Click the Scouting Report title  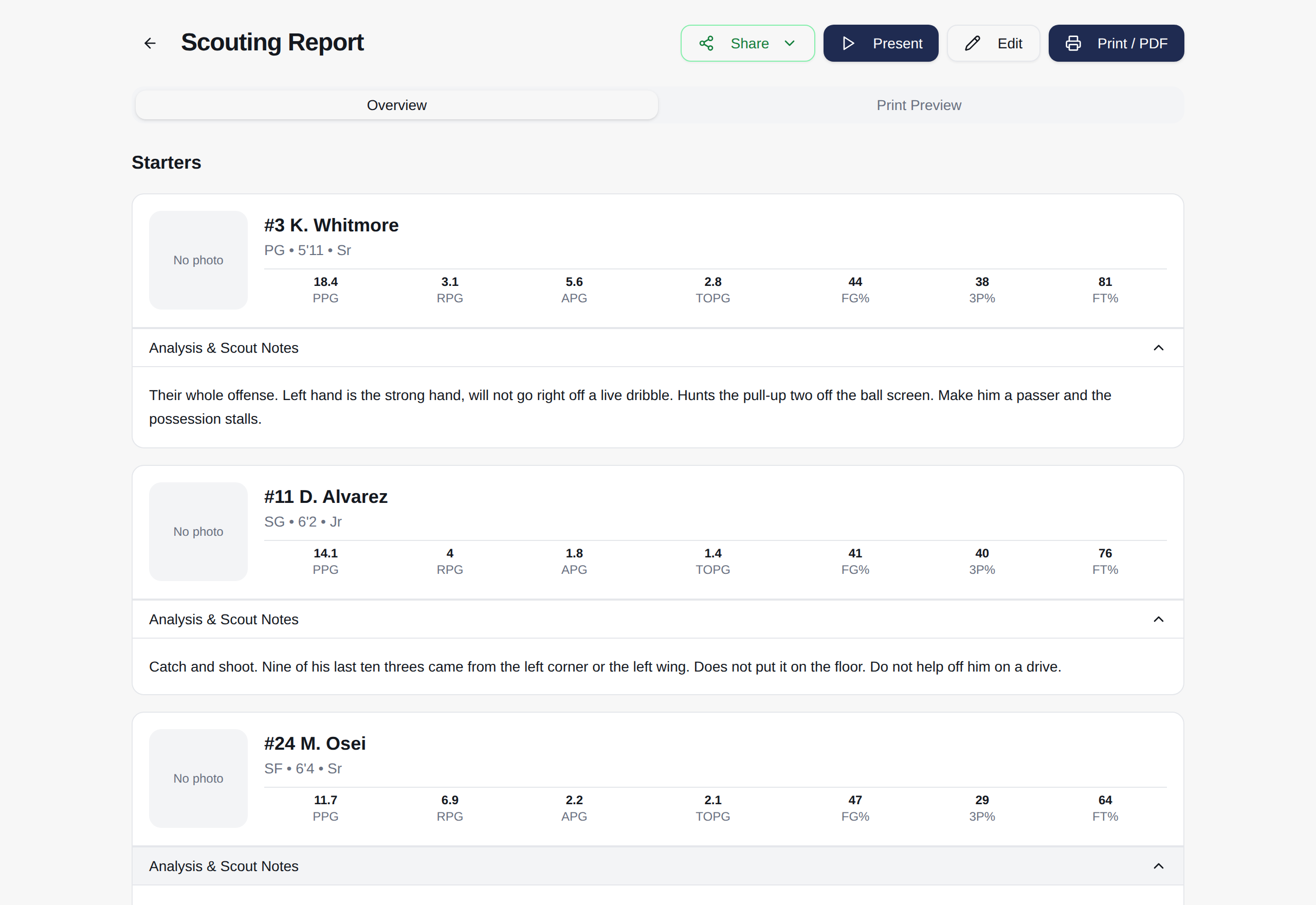pyautogui.click(x=272, y=43)
